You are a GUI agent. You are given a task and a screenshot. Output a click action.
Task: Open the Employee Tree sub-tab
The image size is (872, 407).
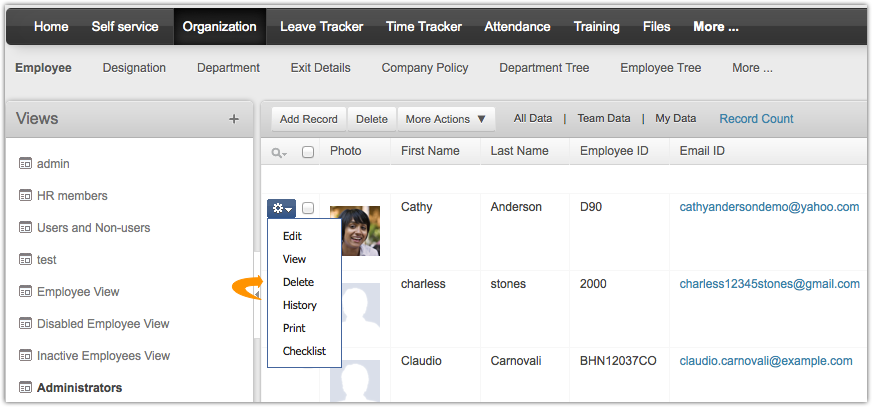point(661,68)
